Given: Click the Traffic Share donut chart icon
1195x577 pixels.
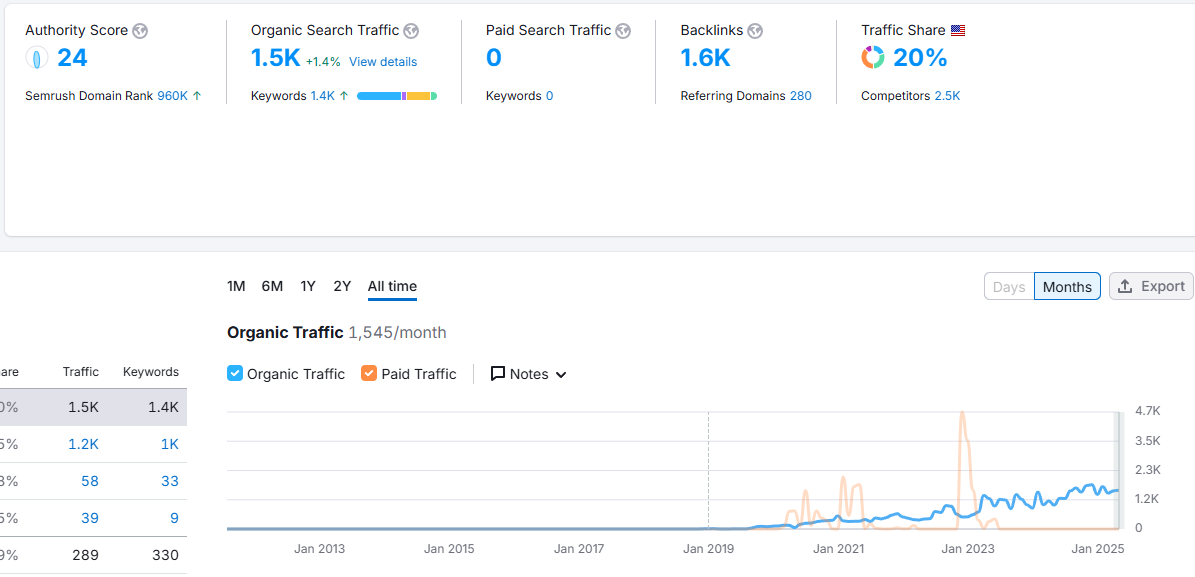Looking at the screenshot, I should [x=873, y=58].
